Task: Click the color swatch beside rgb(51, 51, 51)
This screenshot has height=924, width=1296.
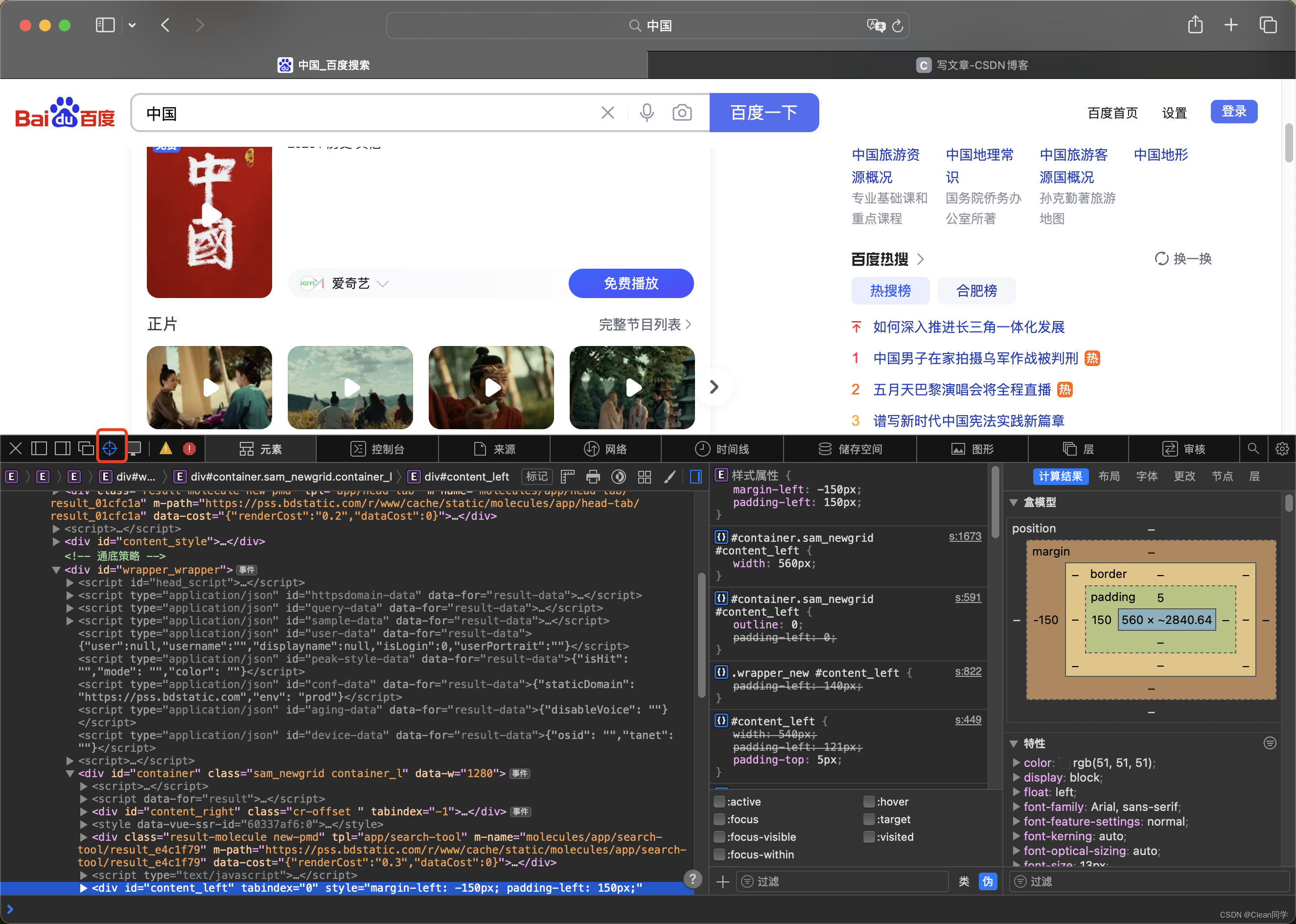Action: point(1064,762)
